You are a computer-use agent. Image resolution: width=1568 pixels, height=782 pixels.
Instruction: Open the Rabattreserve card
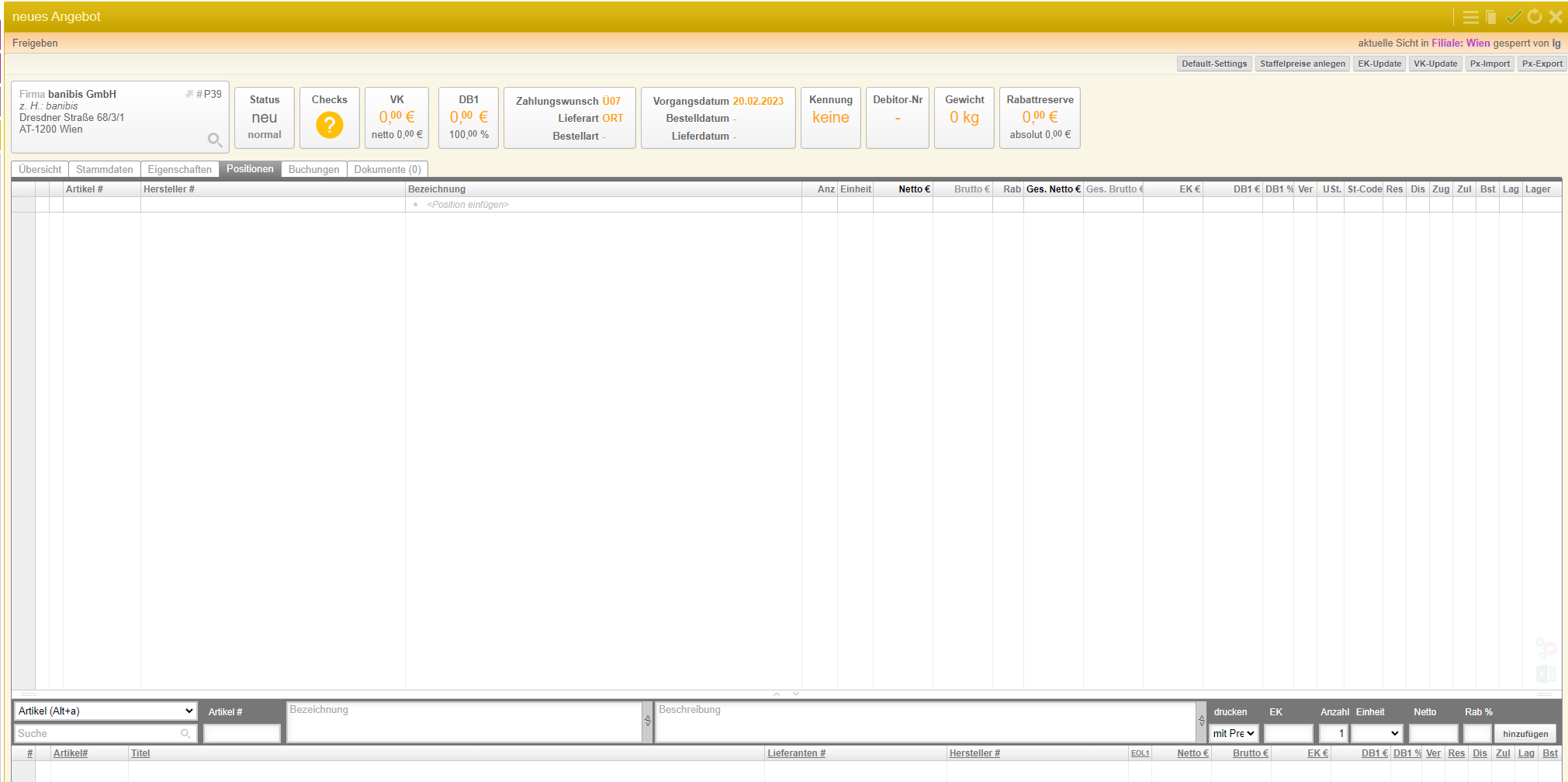1040,117
